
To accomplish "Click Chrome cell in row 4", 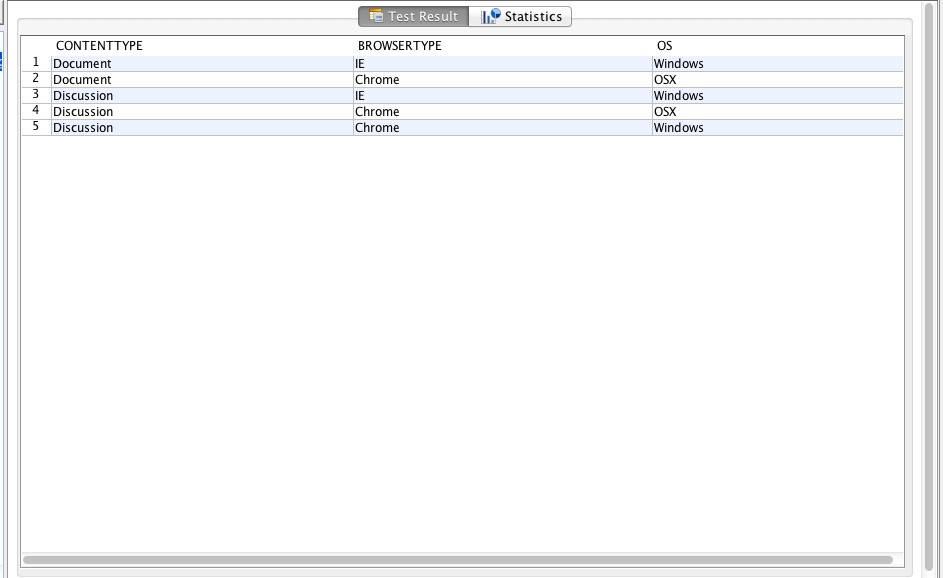I will click(503, 111).
